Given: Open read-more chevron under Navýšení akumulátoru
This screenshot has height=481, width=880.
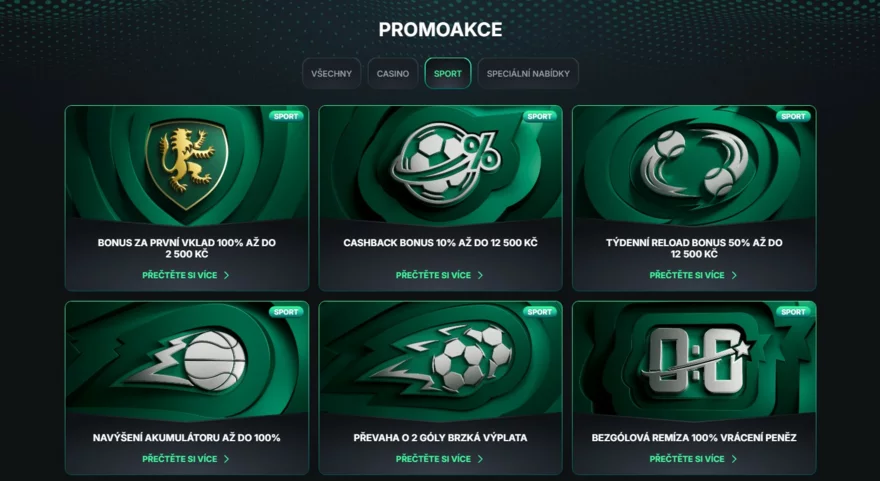Looking at the screenshot, I should click(x=227, y=459).
